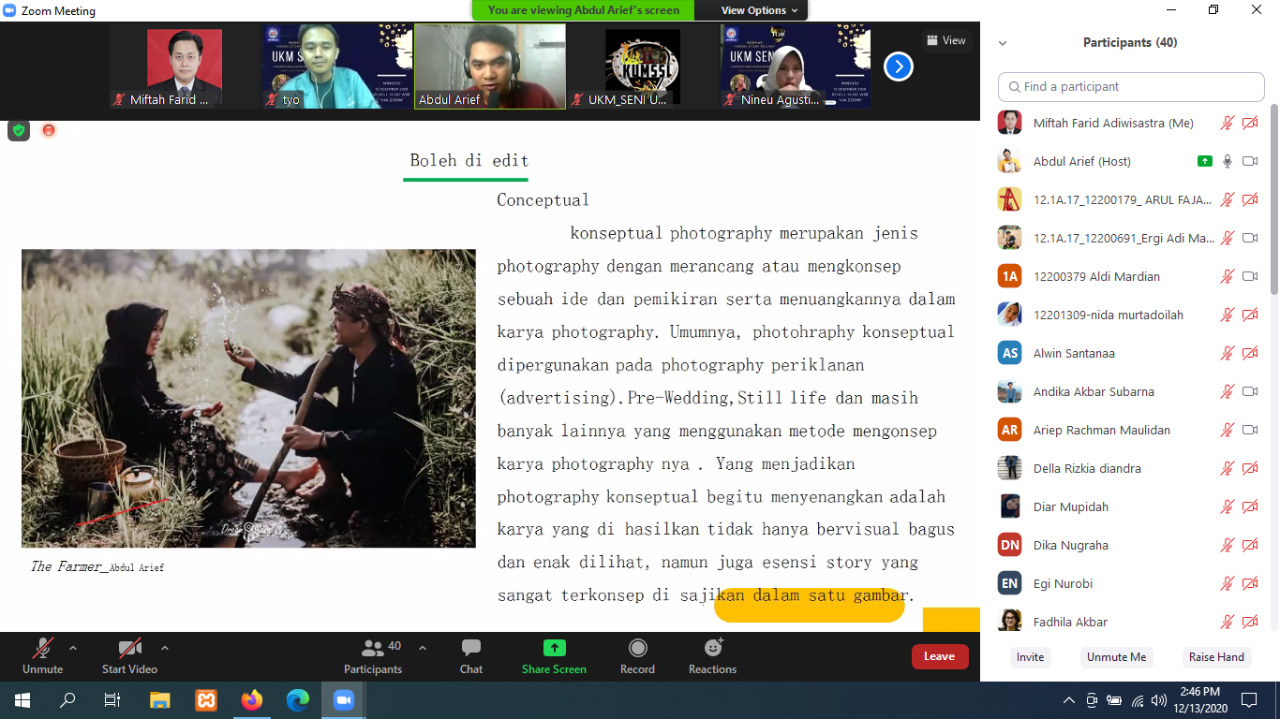The height and width of the screenshot is (719, 1280).
Task: Click the 'You are viewing Abdul Arief's screen' banner
Action: [583, 10]
